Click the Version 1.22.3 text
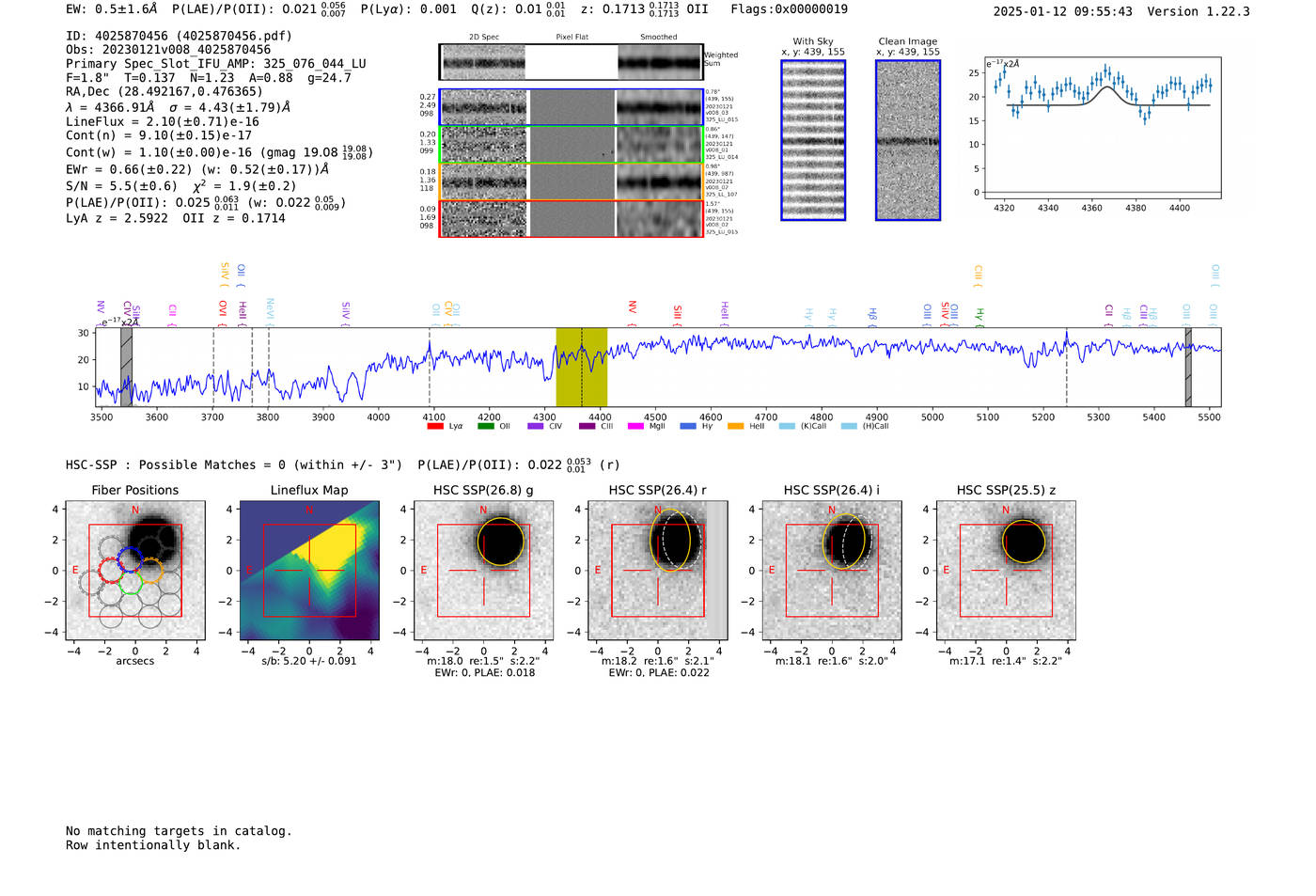Screen dimensions: 1316x896 click(1198, 11)
